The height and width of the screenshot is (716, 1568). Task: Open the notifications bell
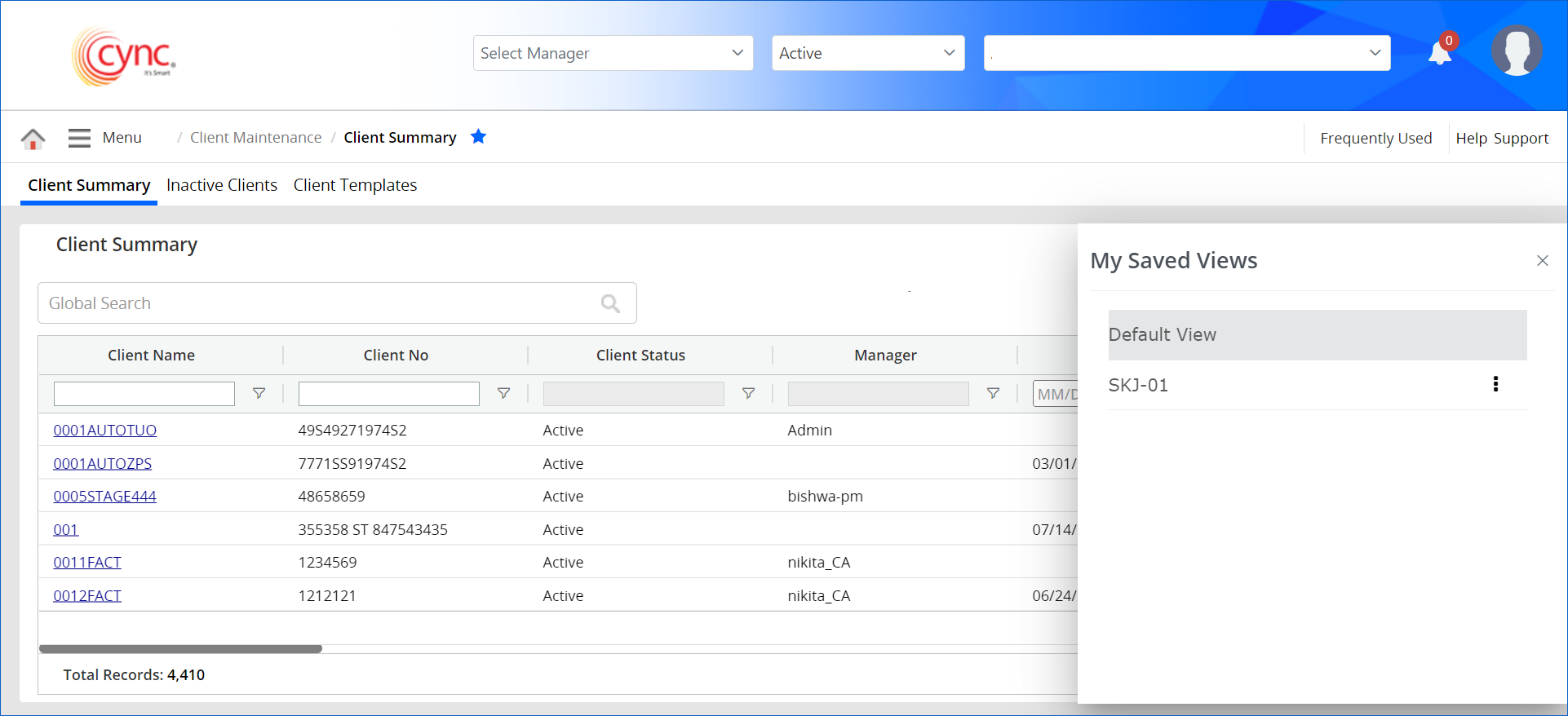1440,54
